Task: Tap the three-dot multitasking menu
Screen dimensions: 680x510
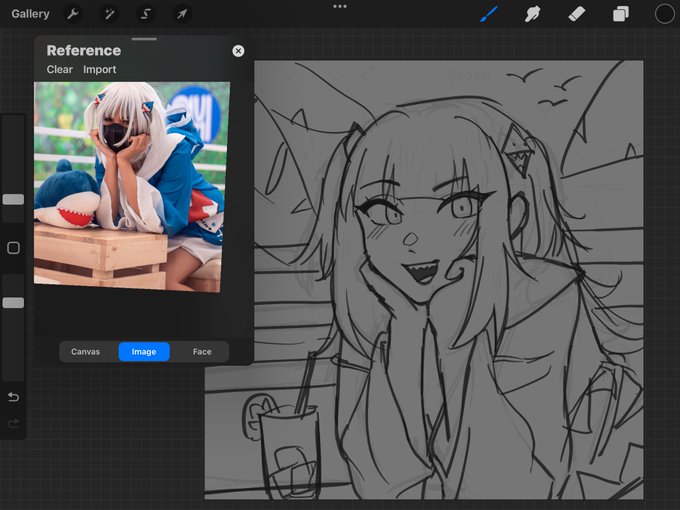Action: point(340,7)
